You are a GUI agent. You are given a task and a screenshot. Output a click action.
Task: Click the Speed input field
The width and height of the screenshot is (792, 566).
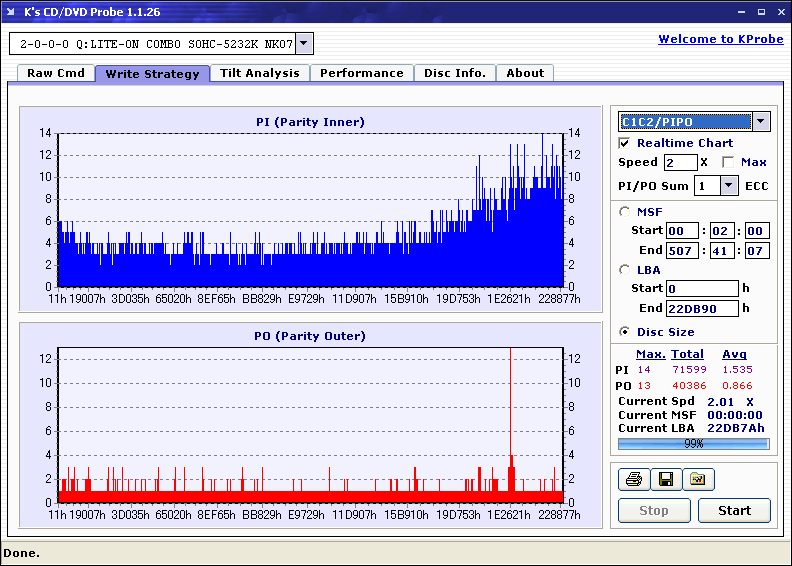tap(680, 162)
